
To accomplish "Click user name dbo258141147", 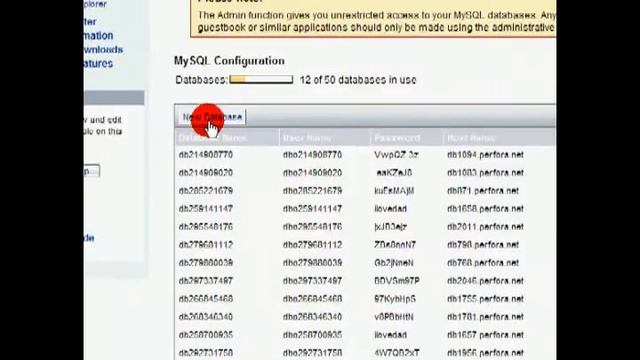I will [312, 209].
